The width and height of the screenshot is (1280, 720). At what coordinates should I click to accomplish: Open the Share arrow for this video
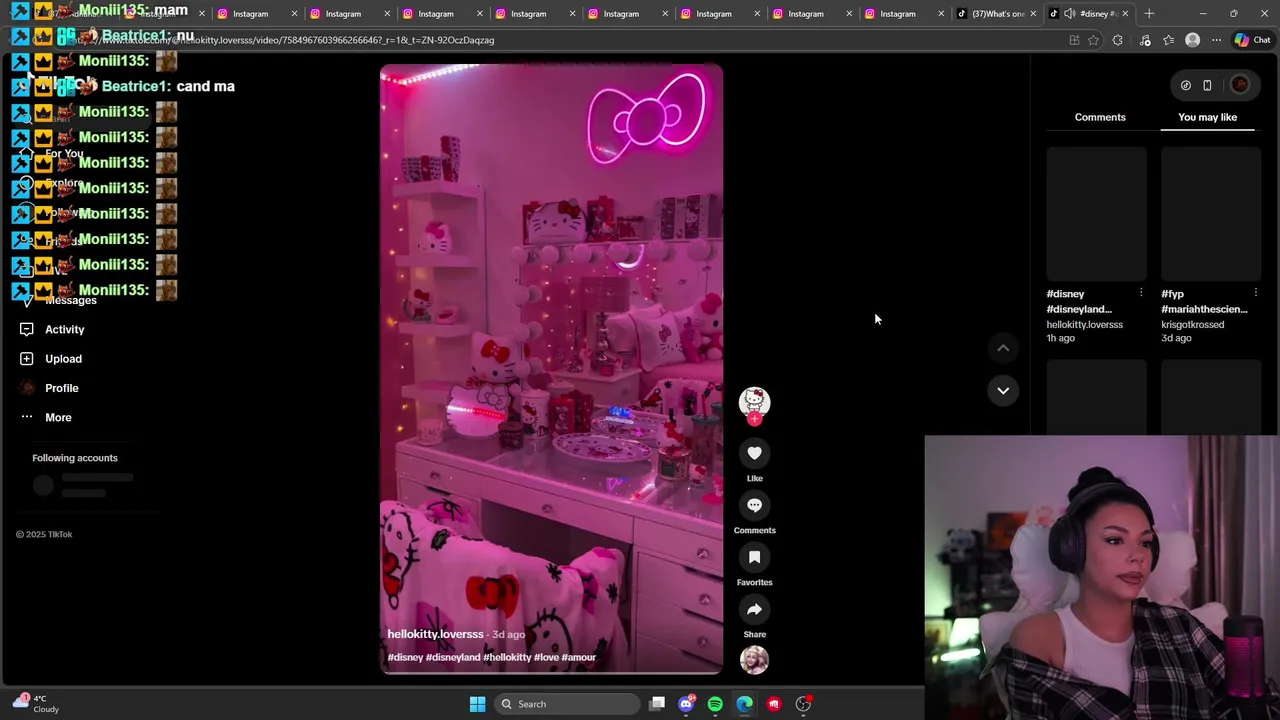(x=754, y=609)
